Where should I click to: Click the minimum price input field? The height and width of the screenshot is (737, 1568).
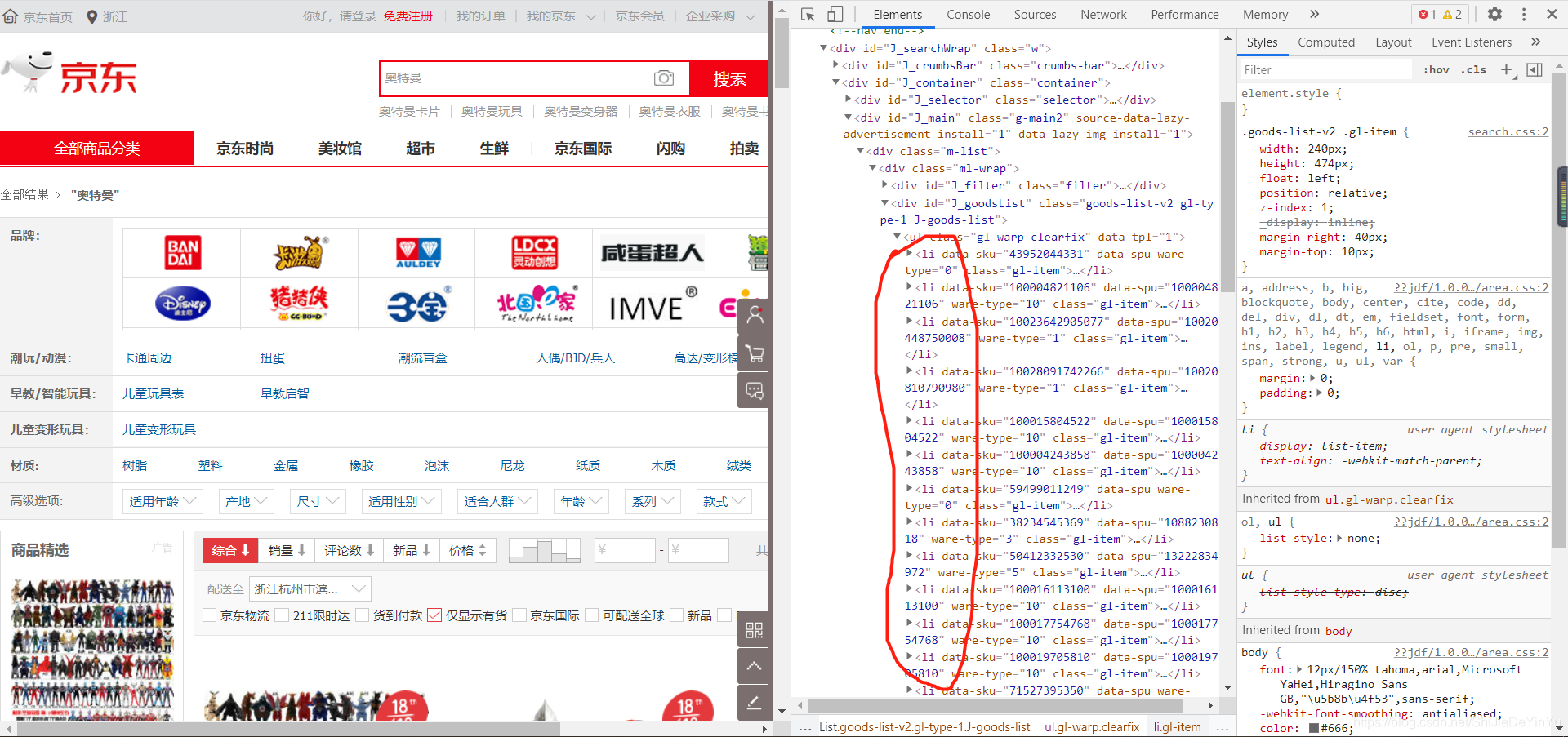(625, 551)
